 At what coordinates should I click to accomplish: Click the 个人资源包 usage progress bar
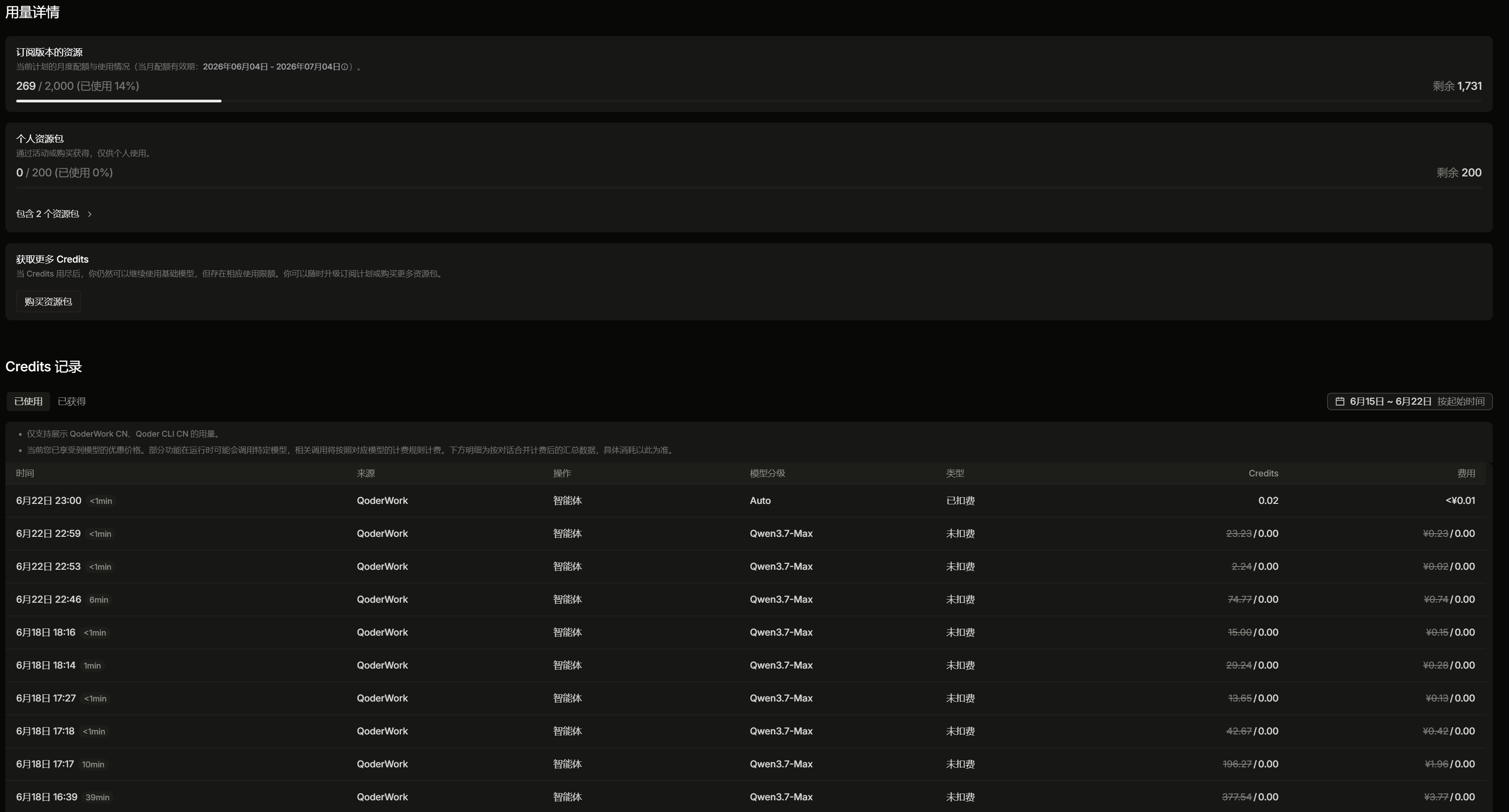pyautogui.click(x=749, y=188)
